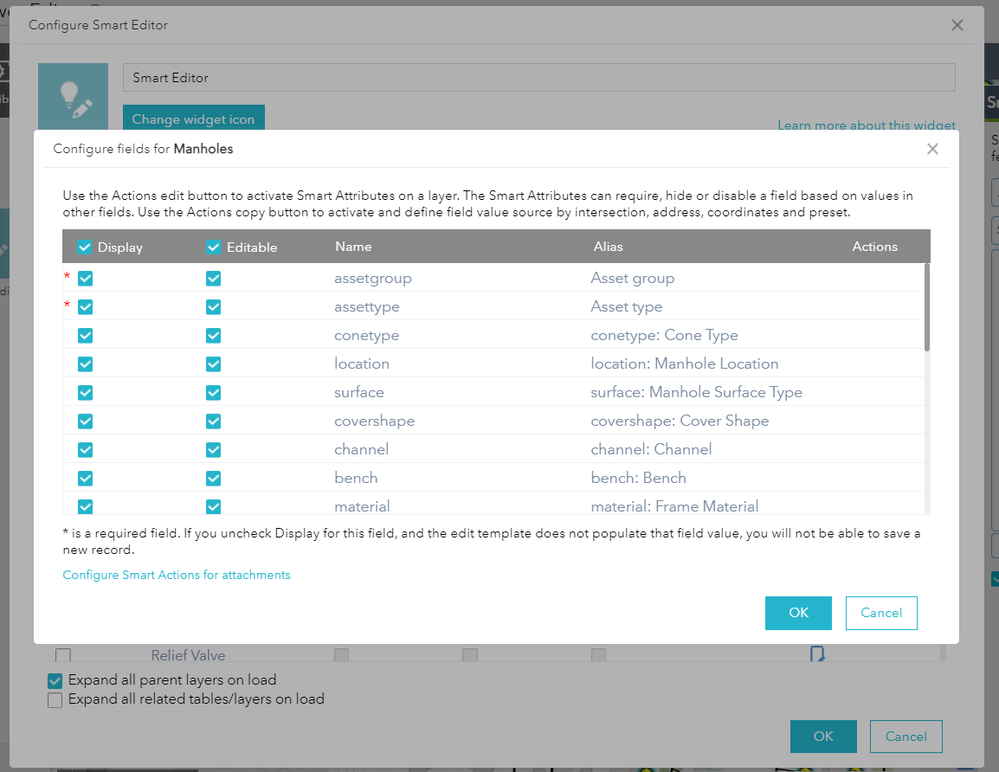Screen dimensions: 999x772
Task: Enable Expand all related tables/layers on load
Action: (55, 700)
